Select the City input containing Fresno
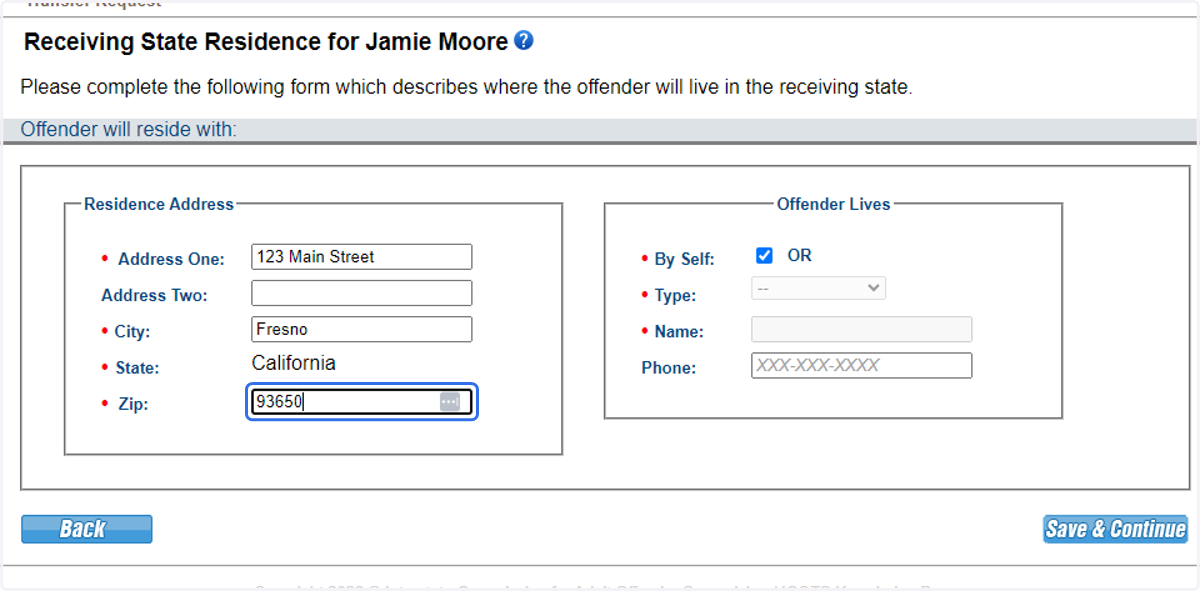 tap(361, 329)
